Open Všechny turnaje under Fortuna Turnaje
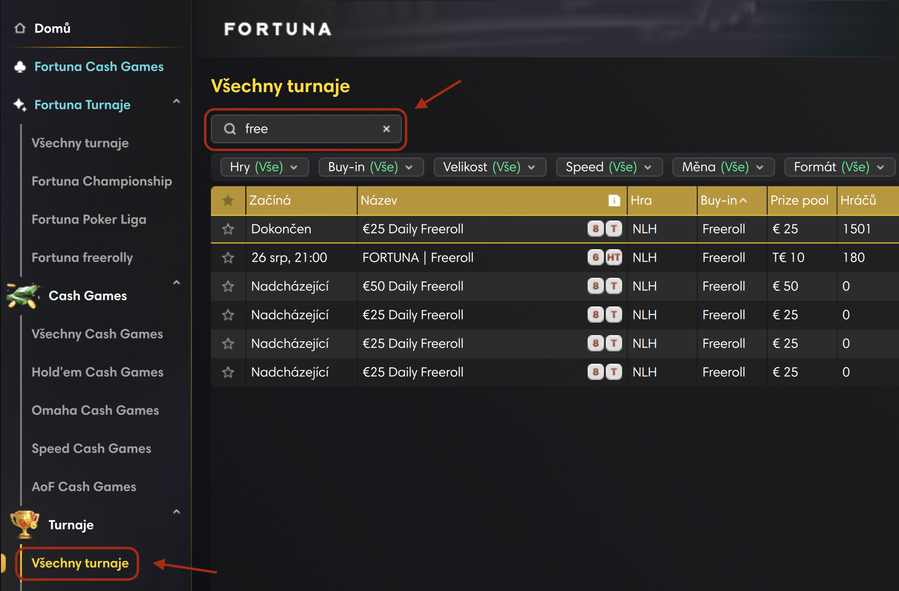This screenshot has width=899, height=591. point(80,143)
